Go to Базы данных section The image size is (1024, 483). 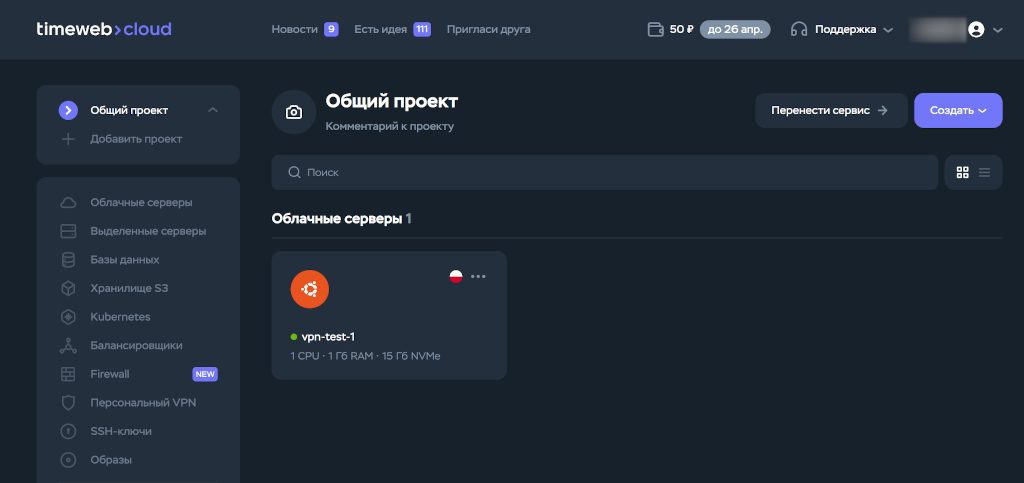click(x=124, y=260)
